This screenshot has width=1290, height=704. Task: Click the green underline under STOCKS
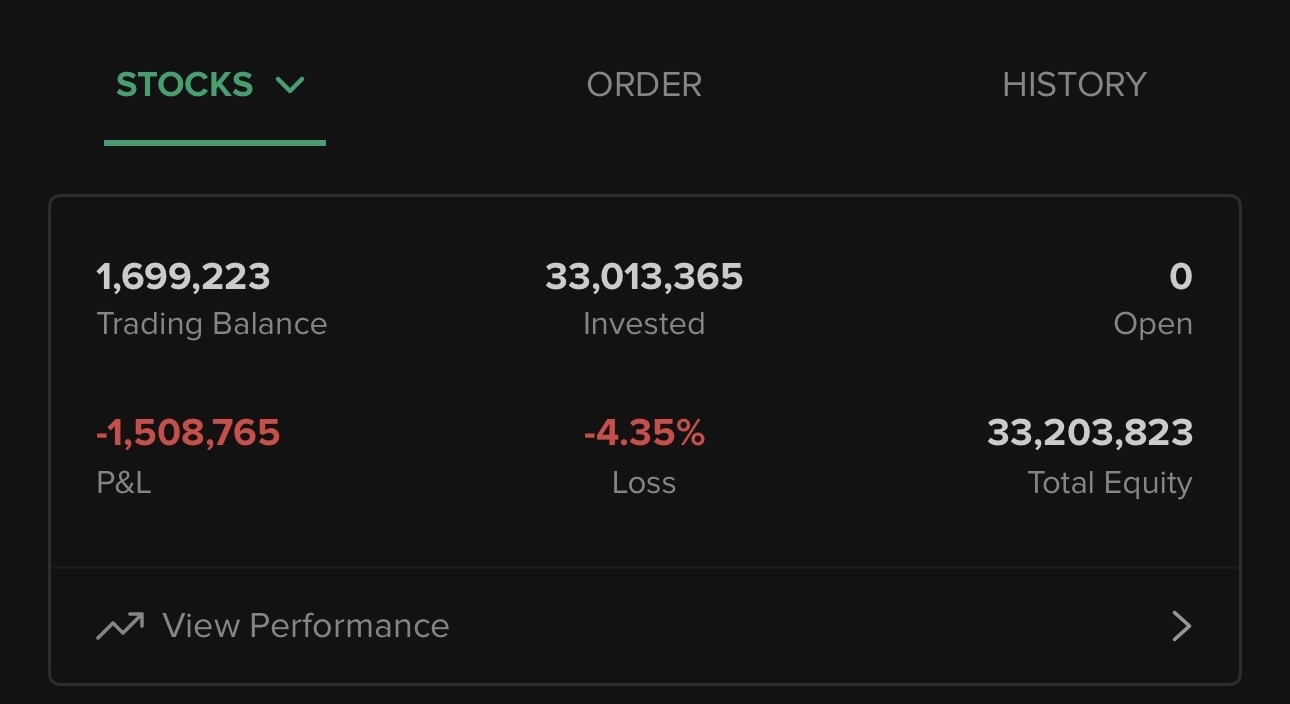[215, 143]
